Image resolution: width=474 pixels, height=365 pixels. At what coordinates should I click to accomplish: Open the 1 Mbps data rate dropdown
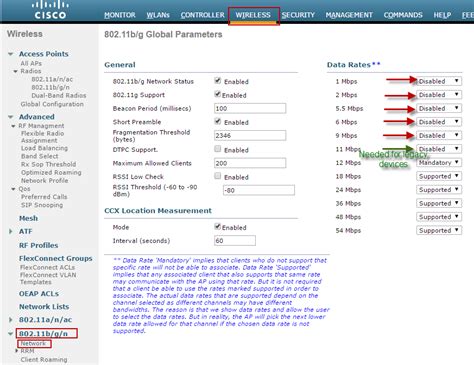[439, 81]
